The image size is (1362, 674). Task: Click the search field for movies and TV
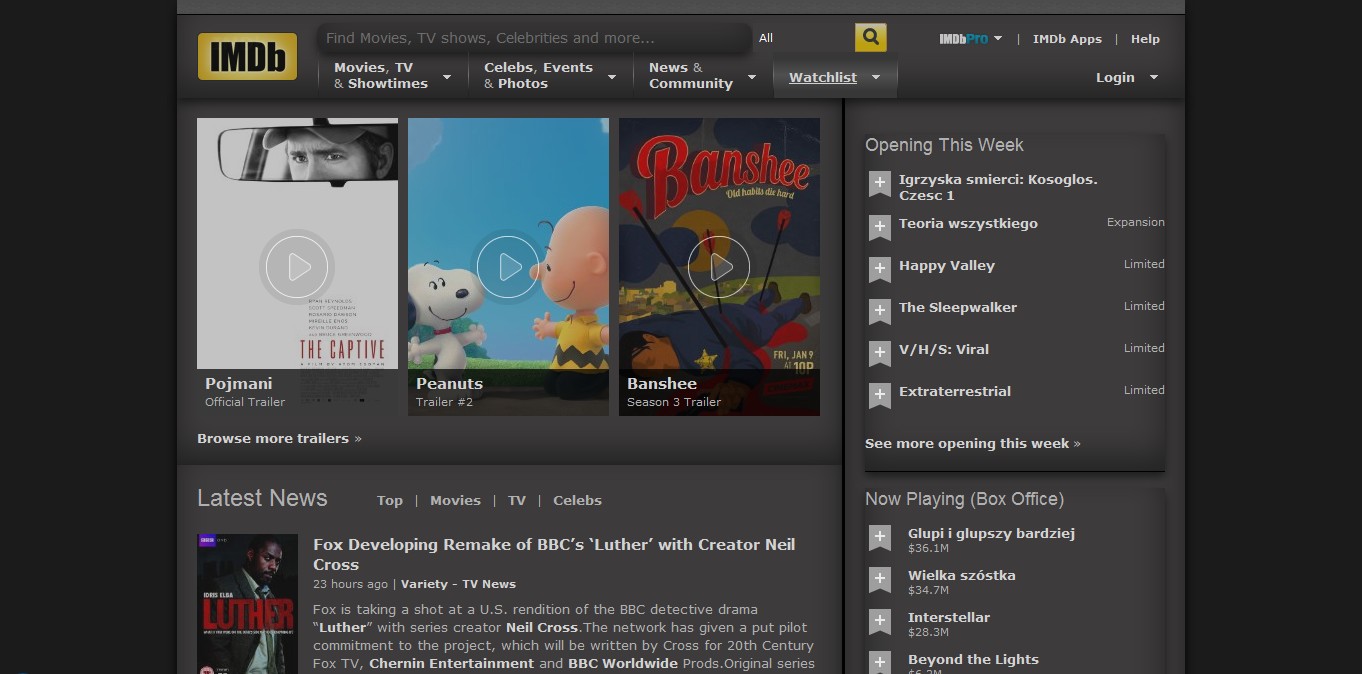pyautogui.click(x=534, y=38)
